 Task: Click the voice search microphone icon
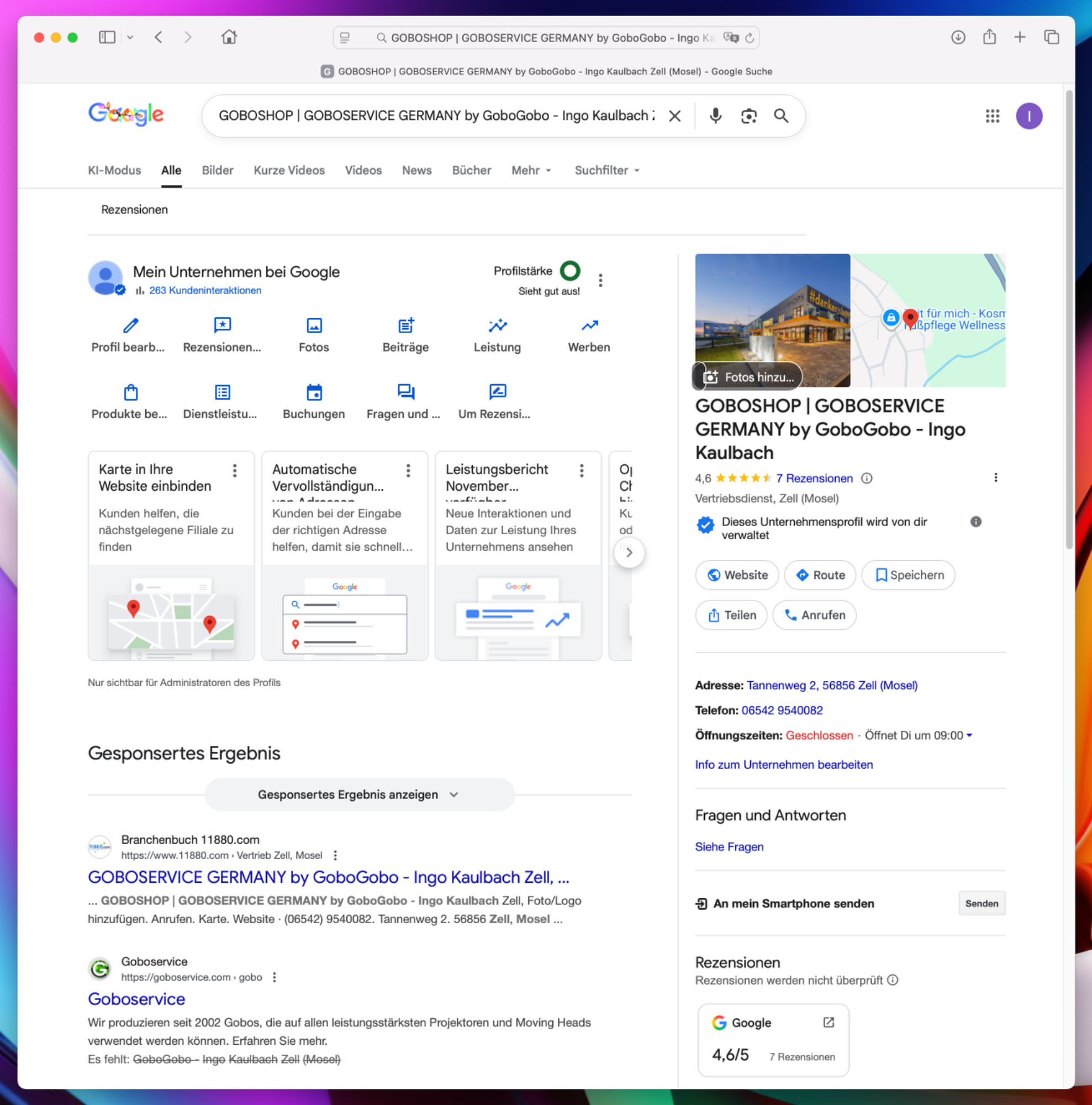[715, 116]
